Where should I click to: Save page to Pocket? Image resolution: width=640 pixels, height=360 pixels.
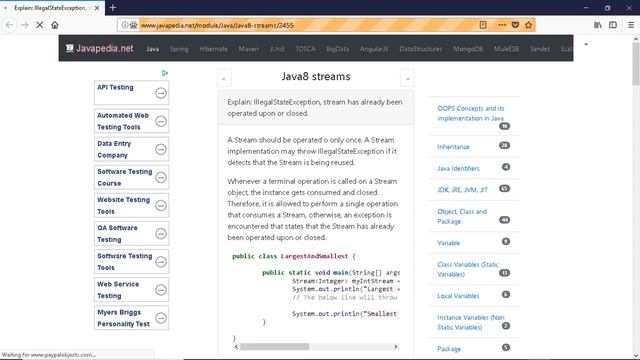tap(515, 25)
